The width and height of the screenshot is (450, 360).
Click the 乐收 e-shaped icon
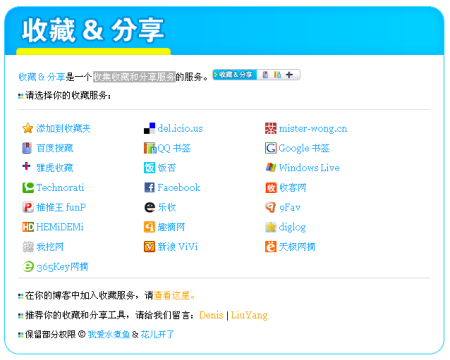tap(150, 207)
